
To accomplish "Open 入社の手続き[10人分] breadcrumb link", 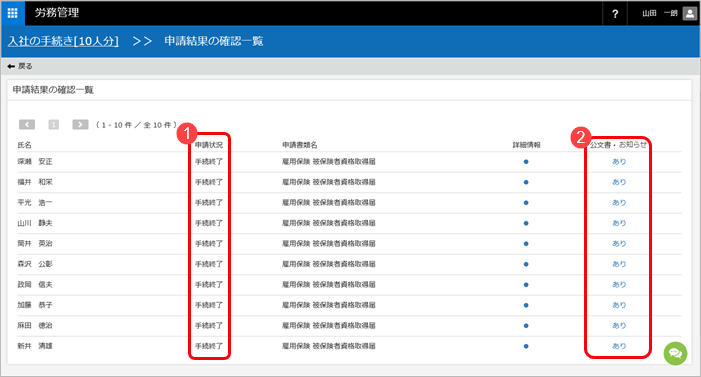I will 63,41.
